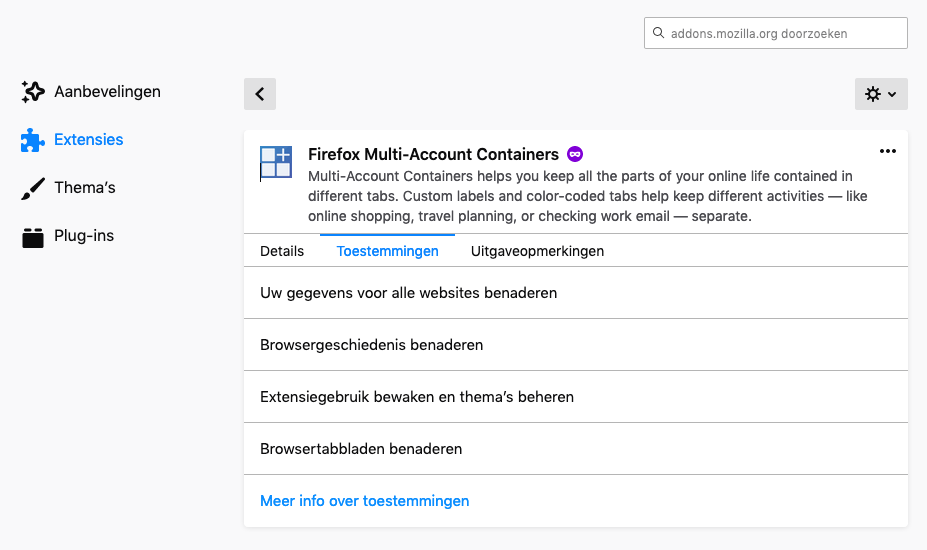
Task: Select the Toestemmingen tab
Action: [x=387, y=251]
